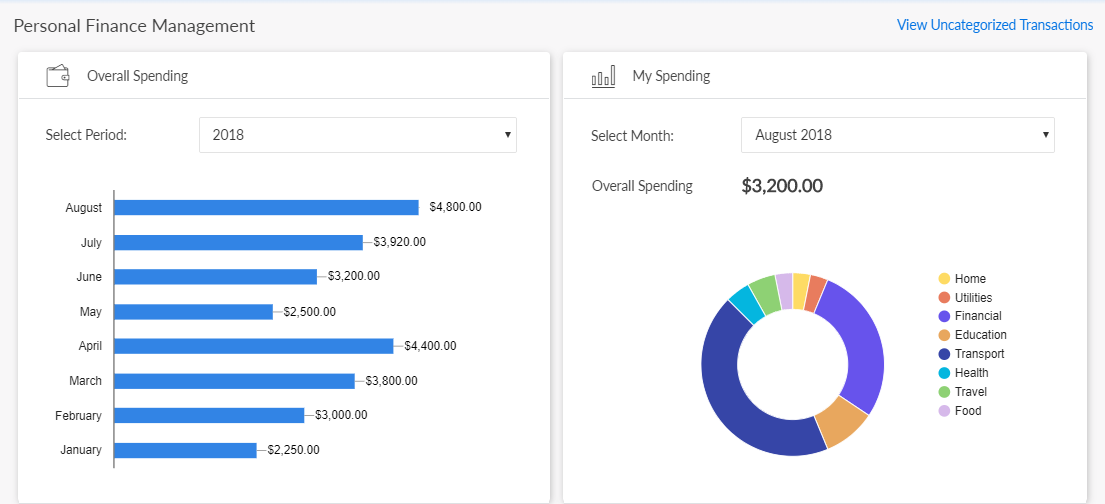Click the bar chart icon beside My Spending

point(603,76)
